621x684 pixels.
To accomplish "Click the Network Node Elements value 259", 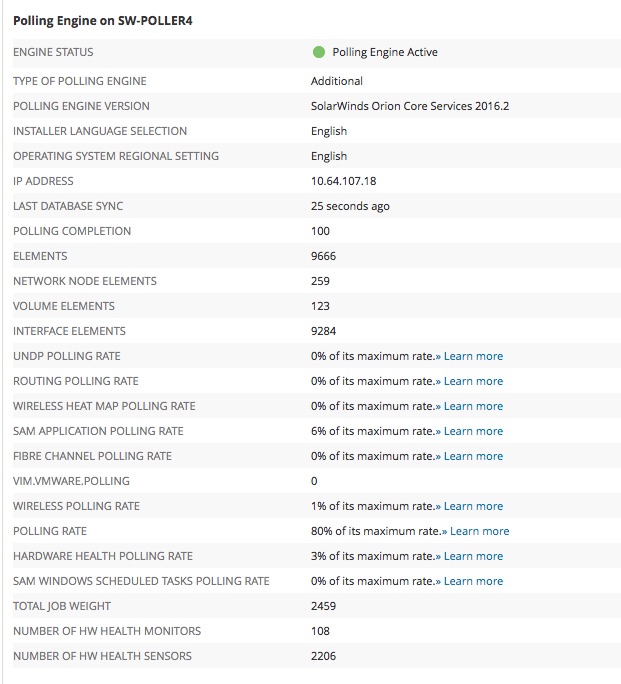I will (320, 281).
